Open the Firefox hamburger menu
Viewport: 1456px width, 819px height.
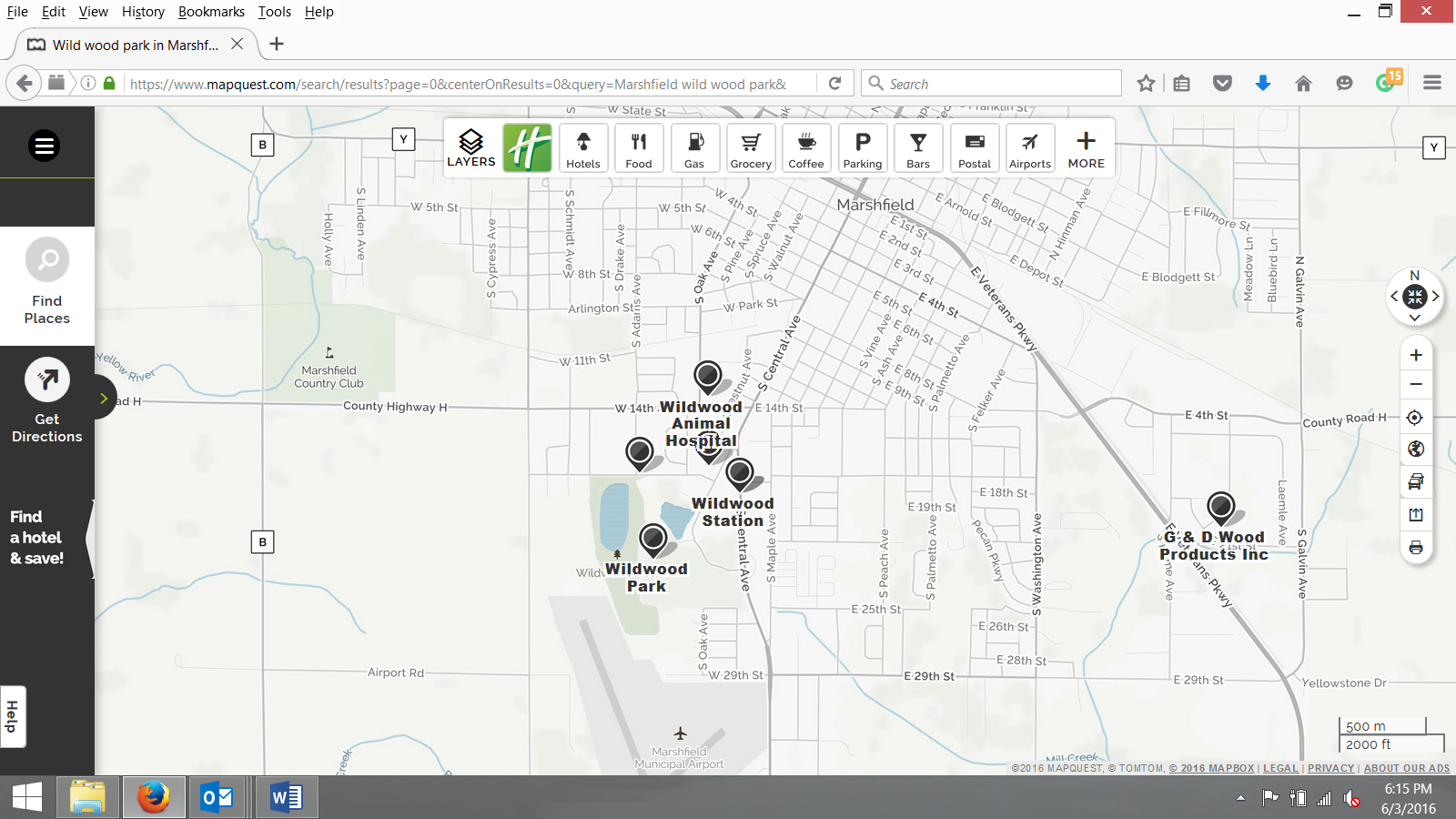point(1432,83)
